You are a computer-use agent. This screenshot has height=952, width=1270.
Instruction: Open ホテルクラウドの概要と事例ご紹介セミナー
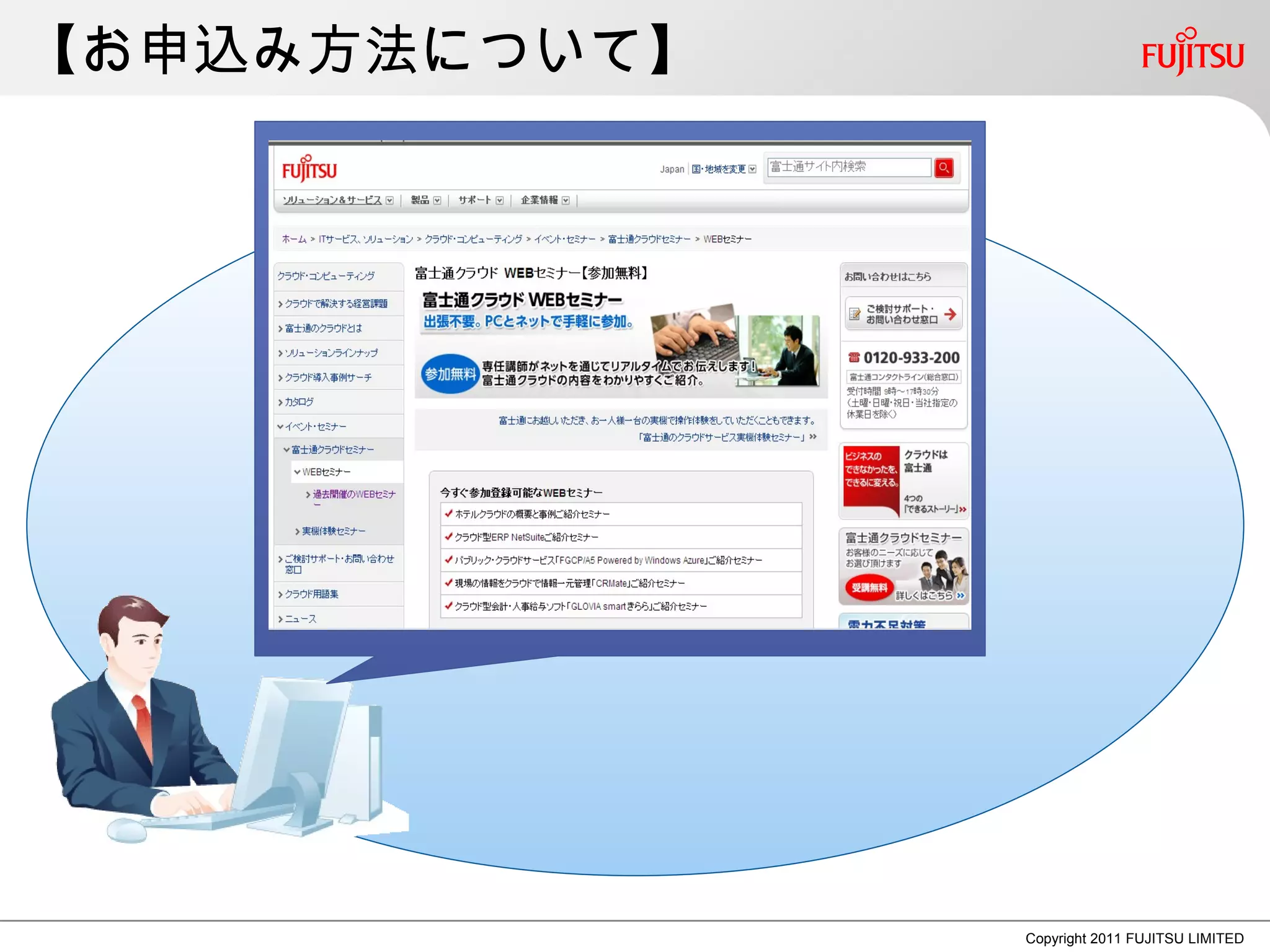[532, 514]
